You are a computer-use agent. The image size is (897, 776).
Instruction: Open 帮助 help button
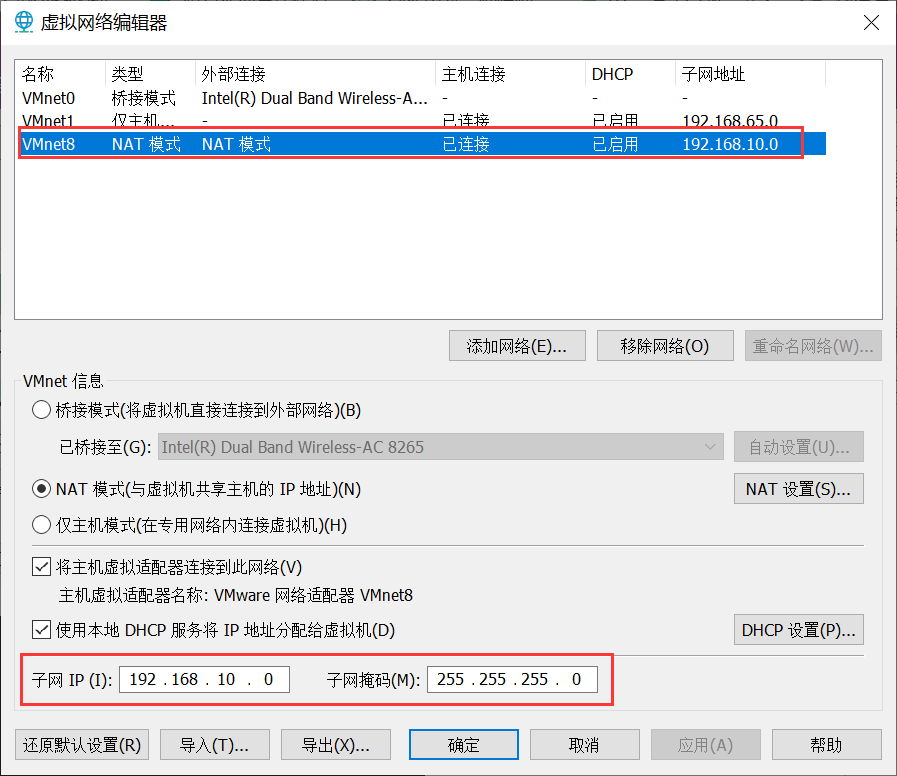point(827,745)
